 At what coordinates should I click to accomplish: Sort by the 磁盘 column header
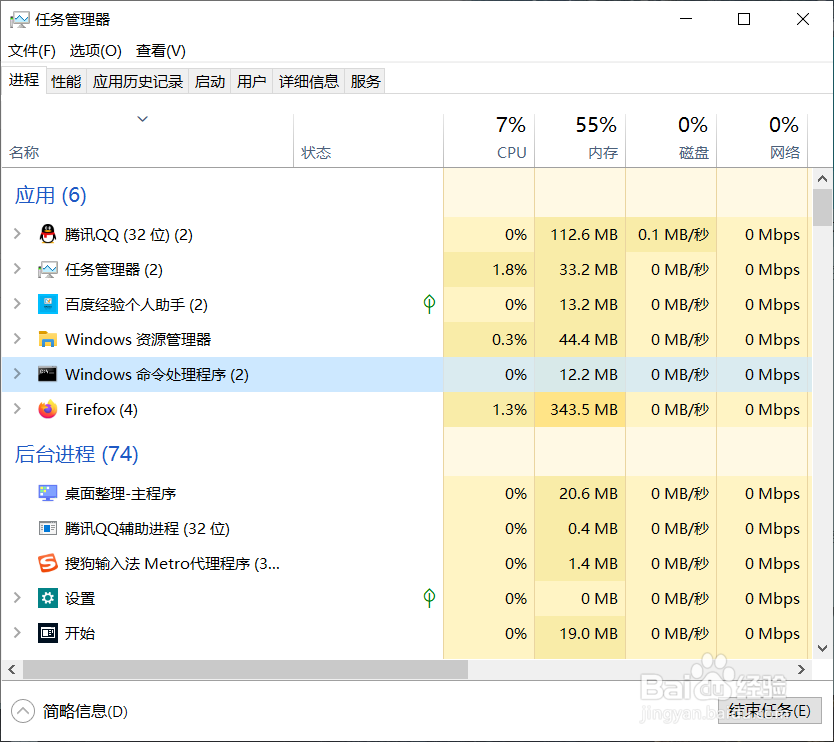coord(671,140)
